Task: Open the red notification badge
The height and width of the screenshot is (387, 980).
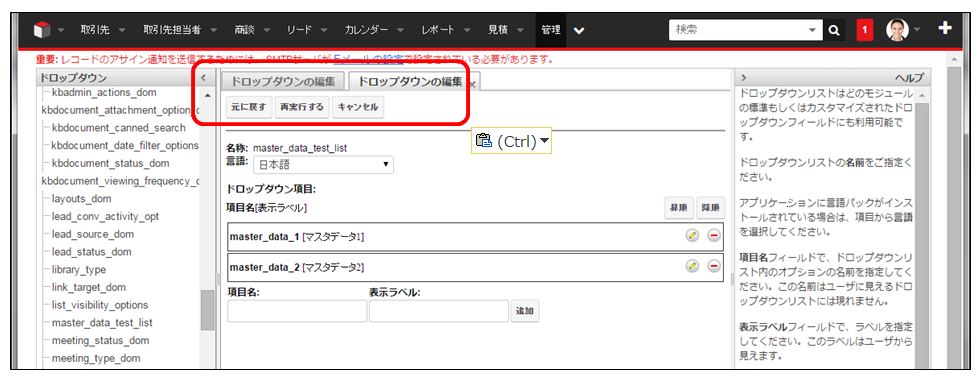Action: coord(865,30)
